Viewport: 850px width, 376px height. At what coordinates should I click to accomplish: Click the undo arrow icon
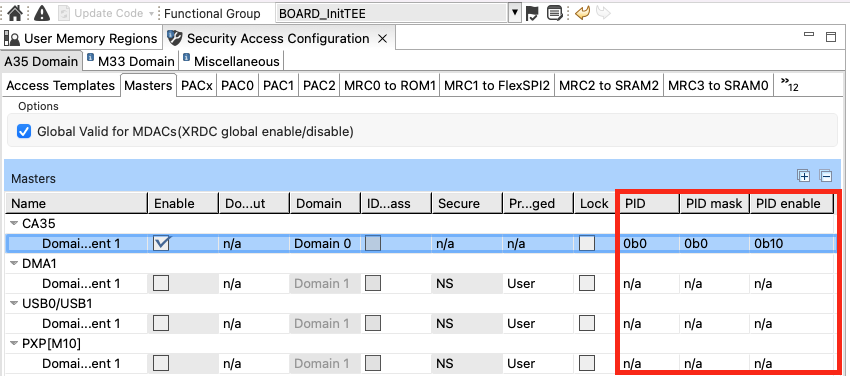[582, 13]
